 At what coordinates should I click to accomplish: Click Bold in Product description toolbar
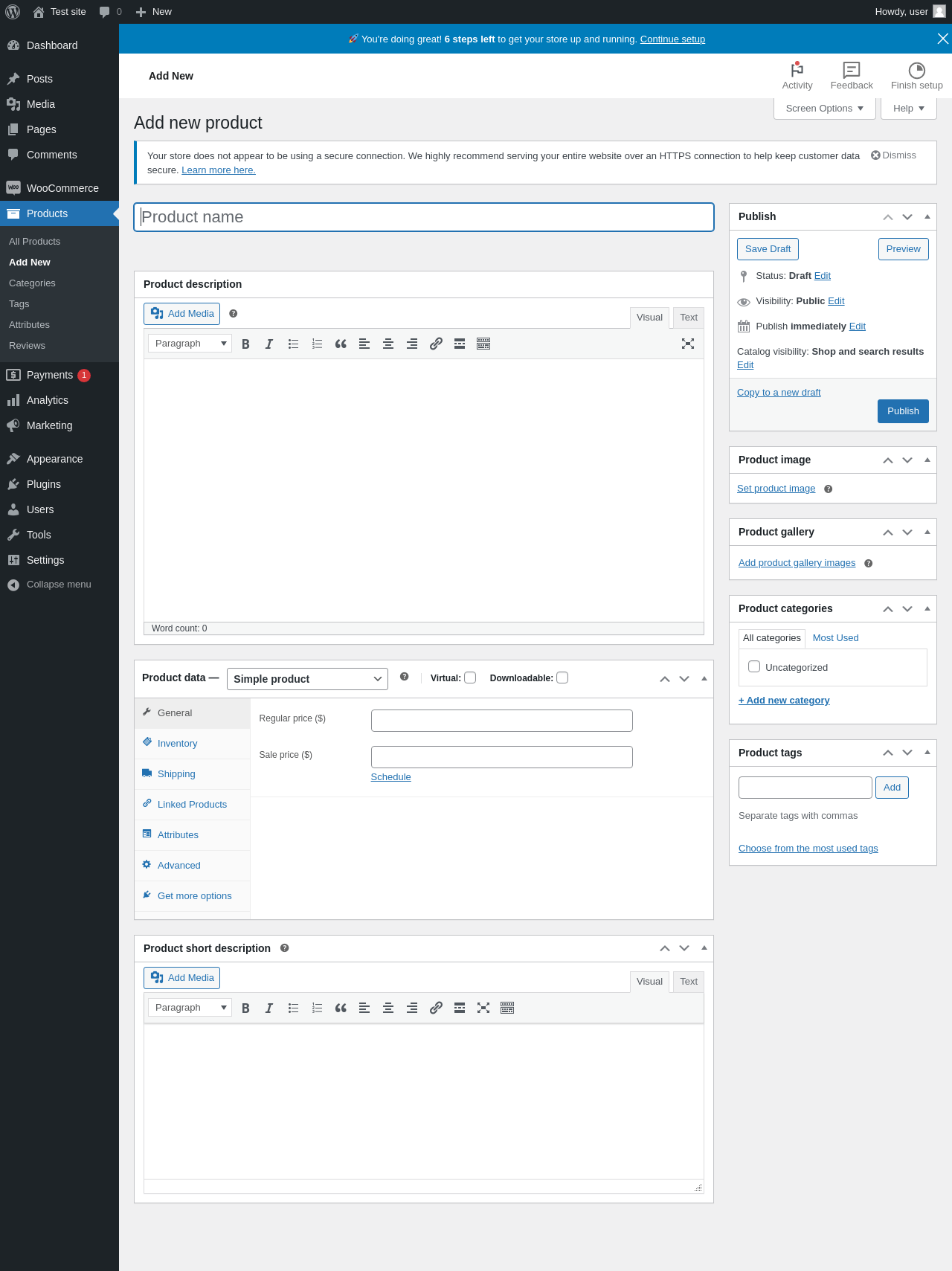(x=245, y=344)
